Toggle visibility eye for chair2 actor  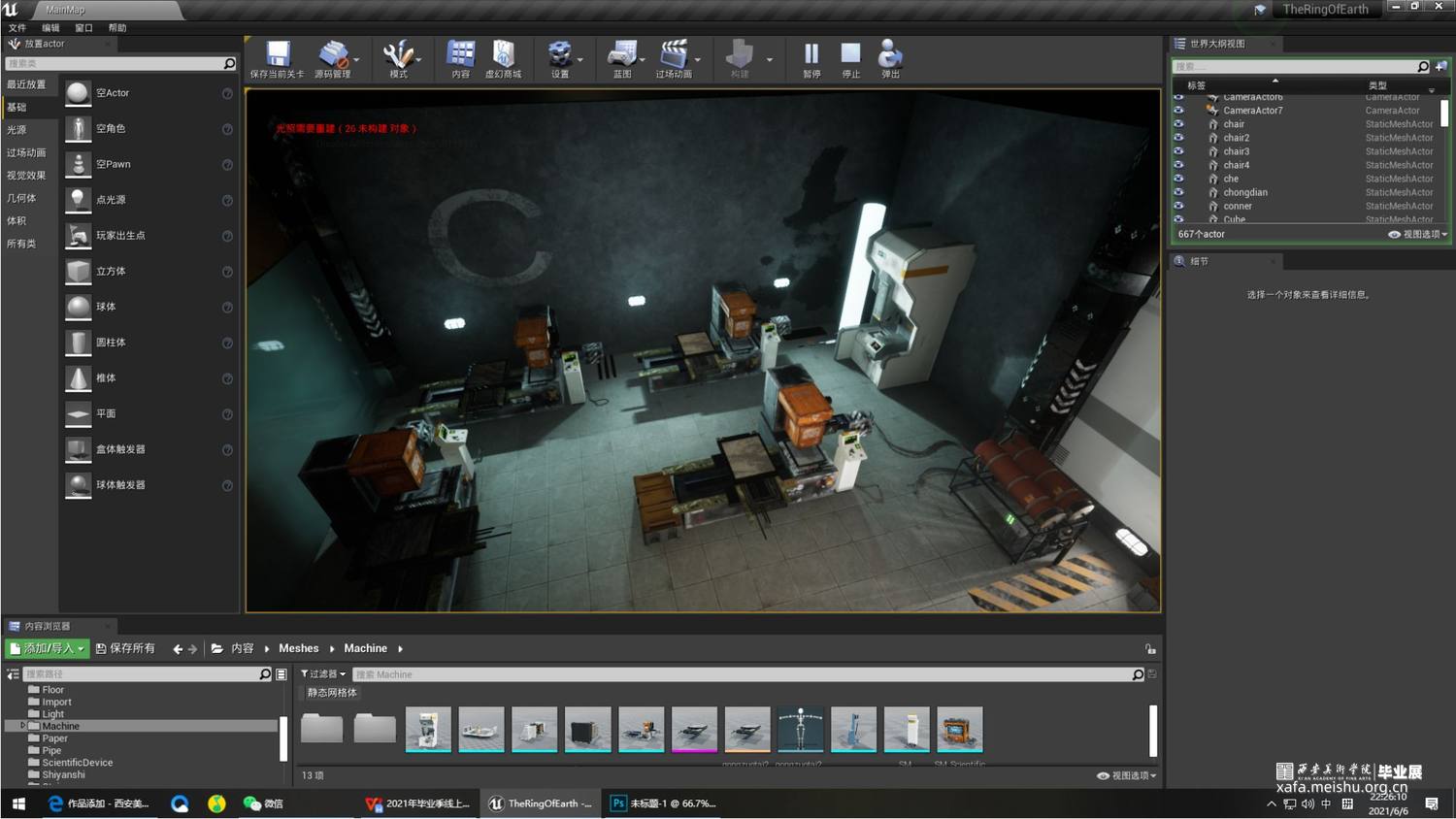1178,138
